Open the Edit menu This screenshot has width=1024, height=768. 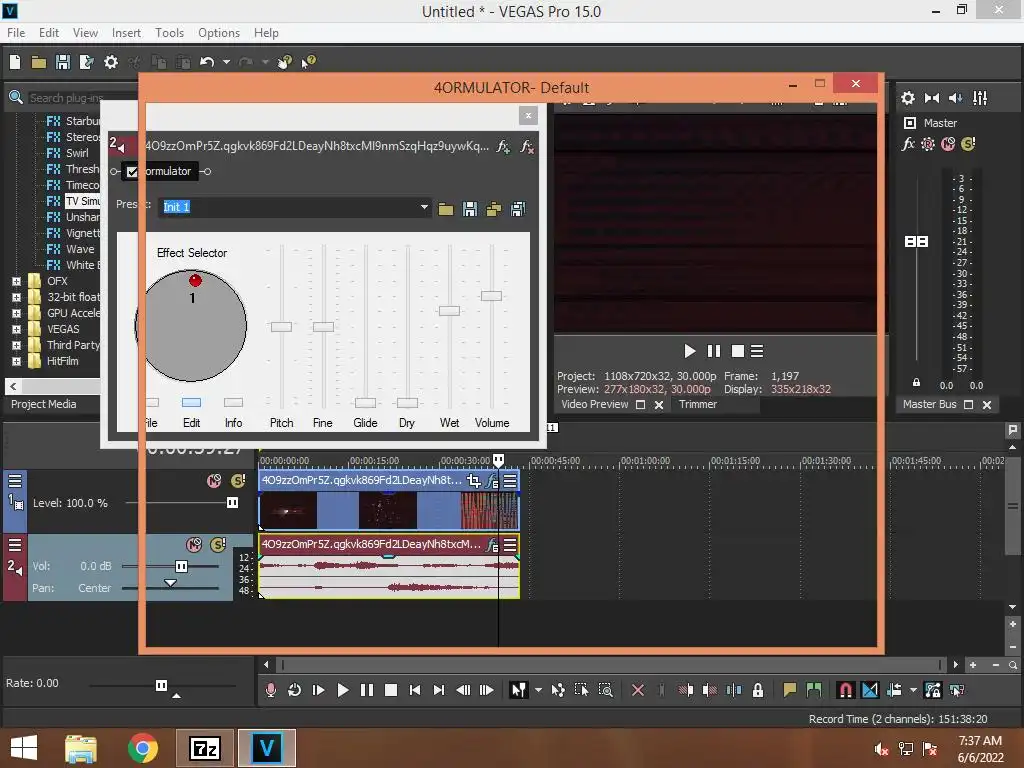click(x=48, y=33)
